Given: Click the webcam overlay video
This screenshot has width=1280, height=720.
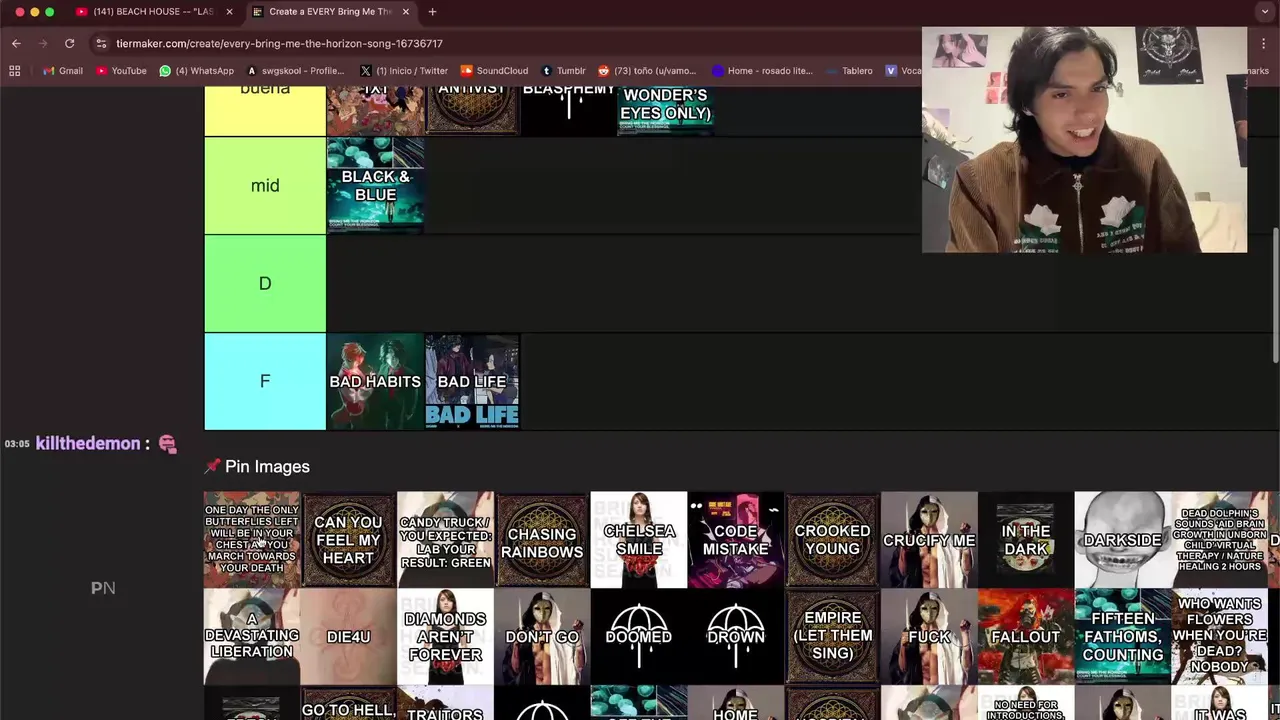Looking at the screenshot, I should pos(1084,140).
